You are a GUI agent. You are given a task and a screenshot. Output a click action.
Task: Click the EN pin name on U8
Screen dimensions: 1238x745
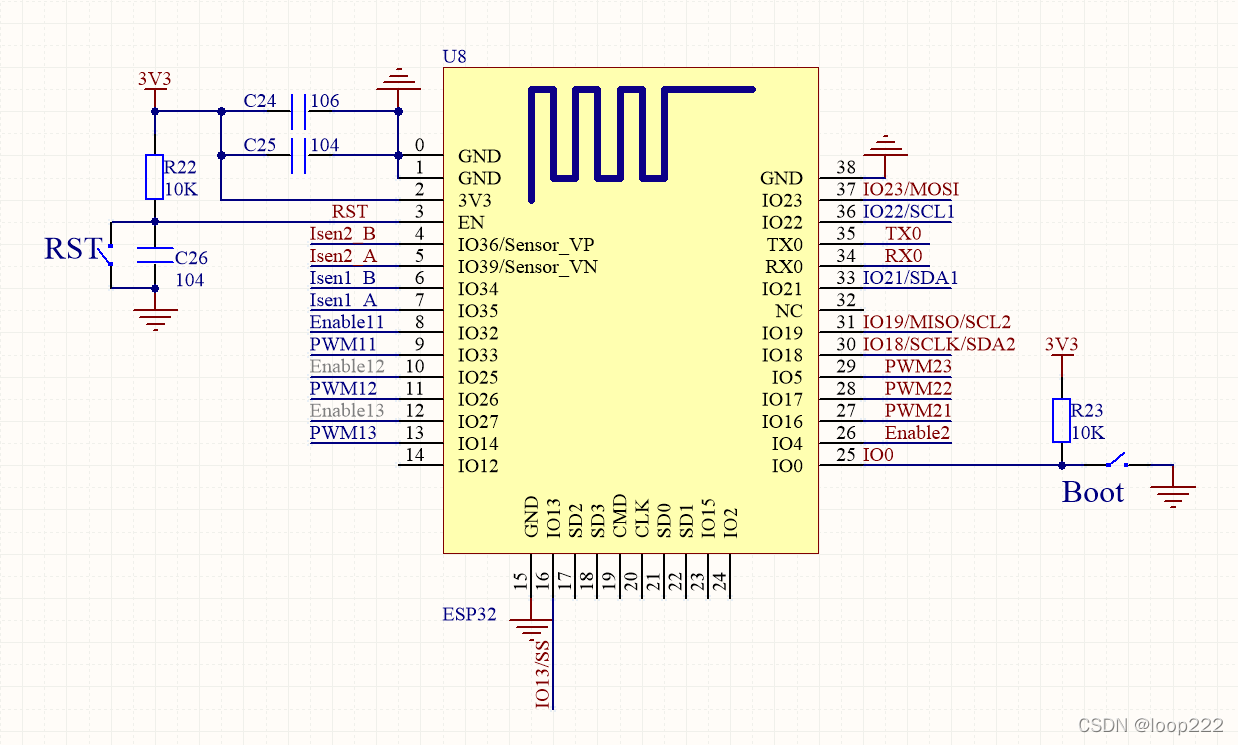coord(471,222)
